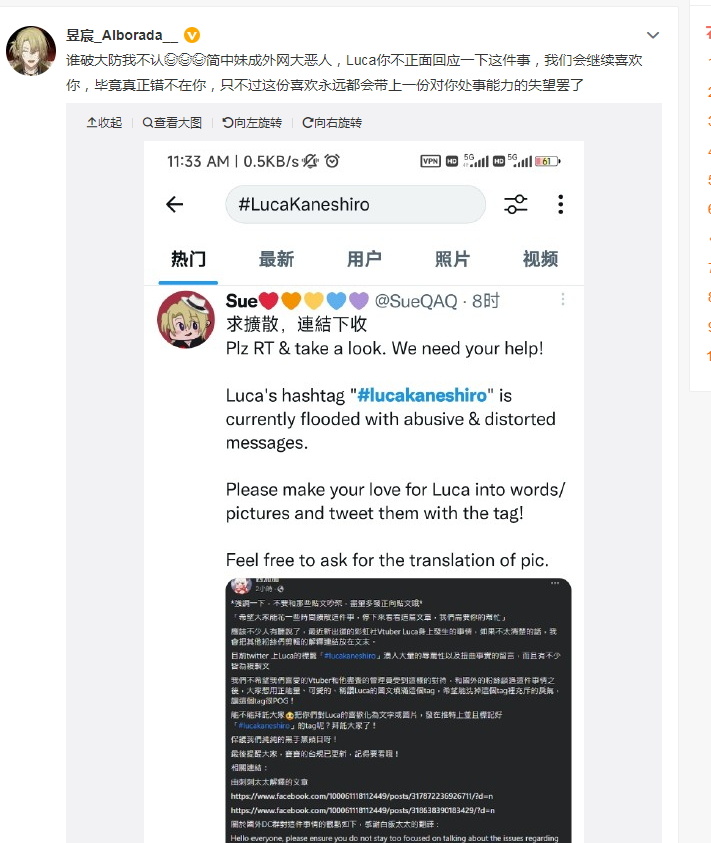Select the 热门 tab
Image resolution: width=711 pixels, height=843 pixels.
point(188,259)
